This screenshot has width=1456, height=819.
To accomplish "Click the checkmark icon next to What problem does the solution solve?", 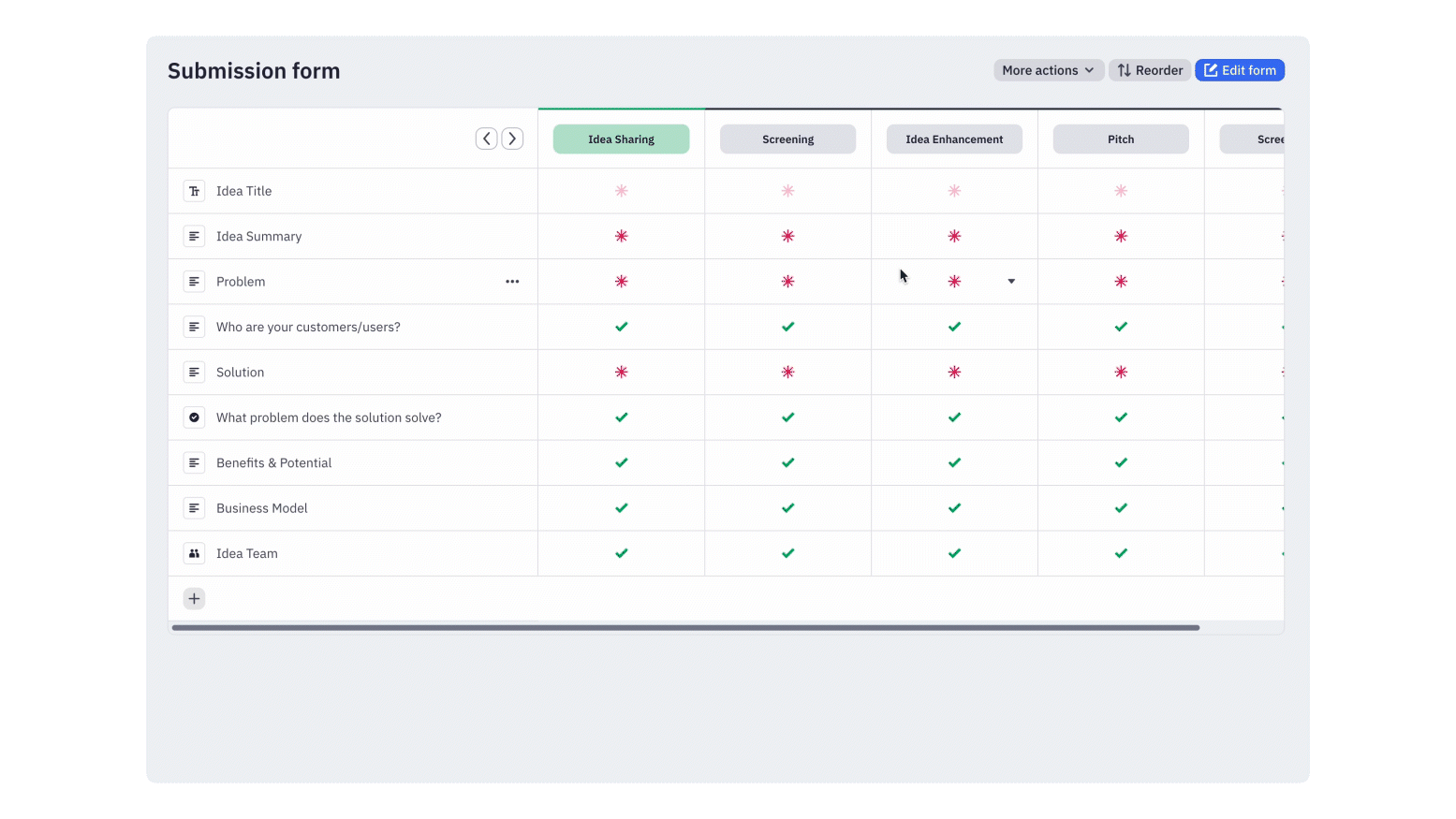I will click(x=194, y=417).
